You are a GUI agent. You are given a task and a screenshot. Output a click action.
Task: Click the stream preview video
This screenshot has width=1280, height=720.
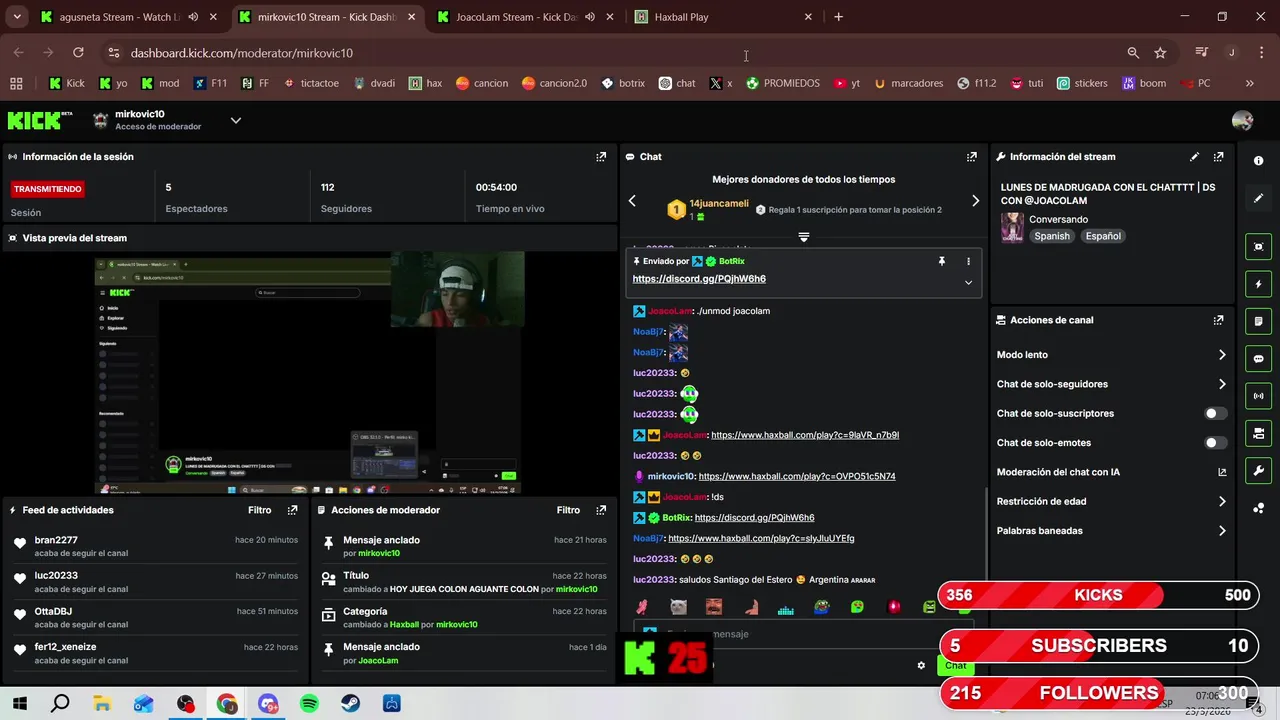tap(310, 373)
